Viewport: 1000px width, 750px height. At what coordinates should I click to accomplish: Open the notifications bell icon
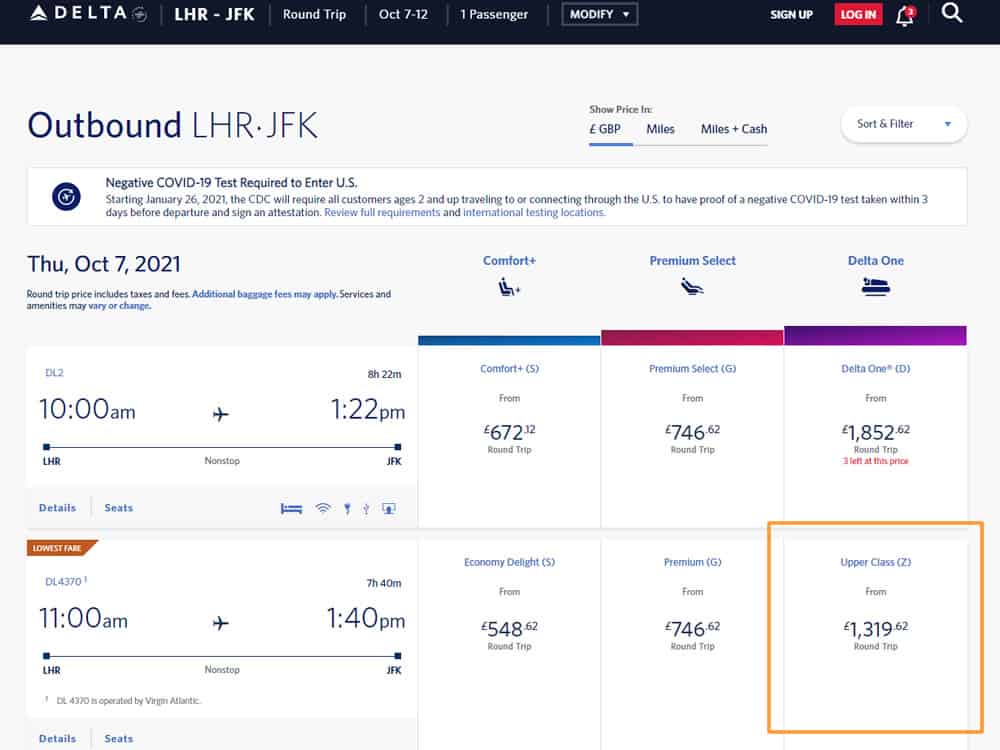click(x=906, y=15)
